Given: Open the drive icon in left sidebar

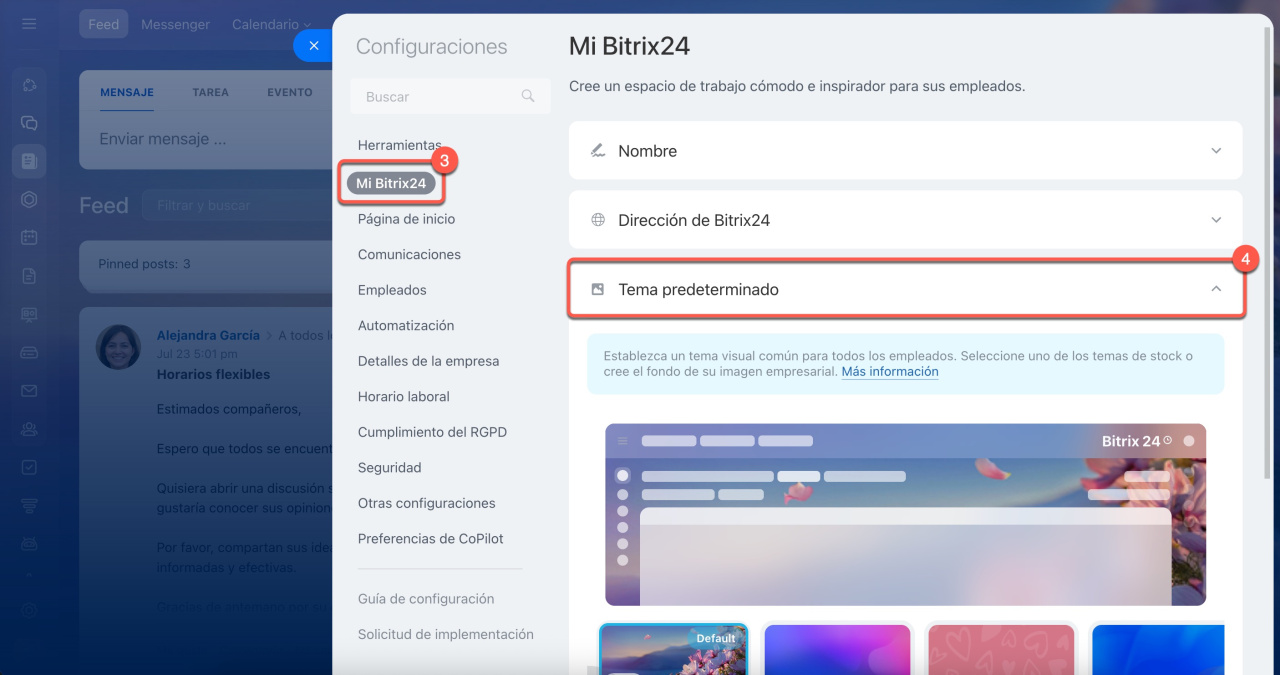Looking at the screenshot, I should [x=29, y=352].
